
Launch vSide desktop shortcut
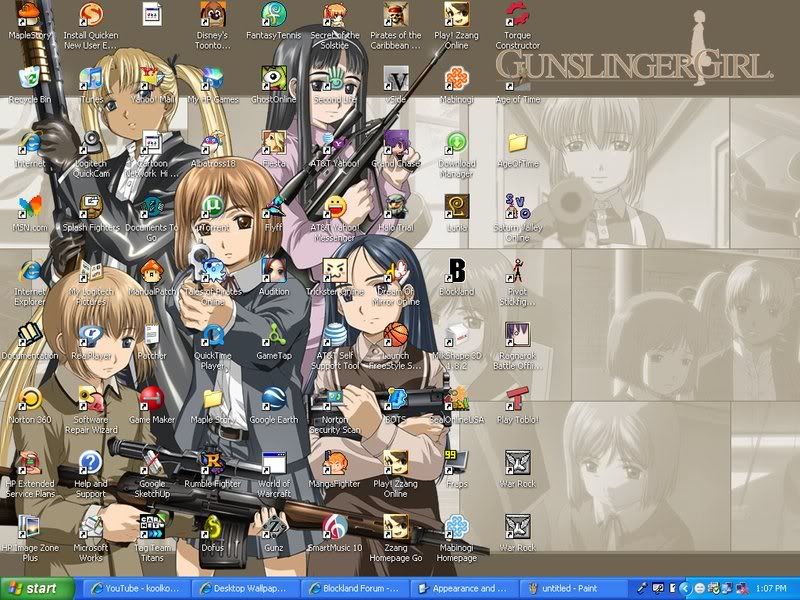[x=396, y=78]
